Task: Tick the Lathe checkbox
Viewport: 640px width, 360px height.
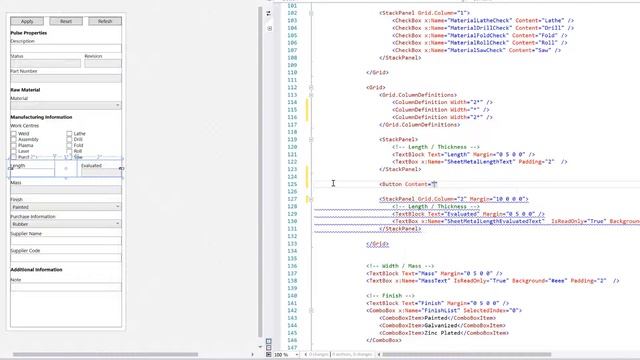Action: click(69, 133)
